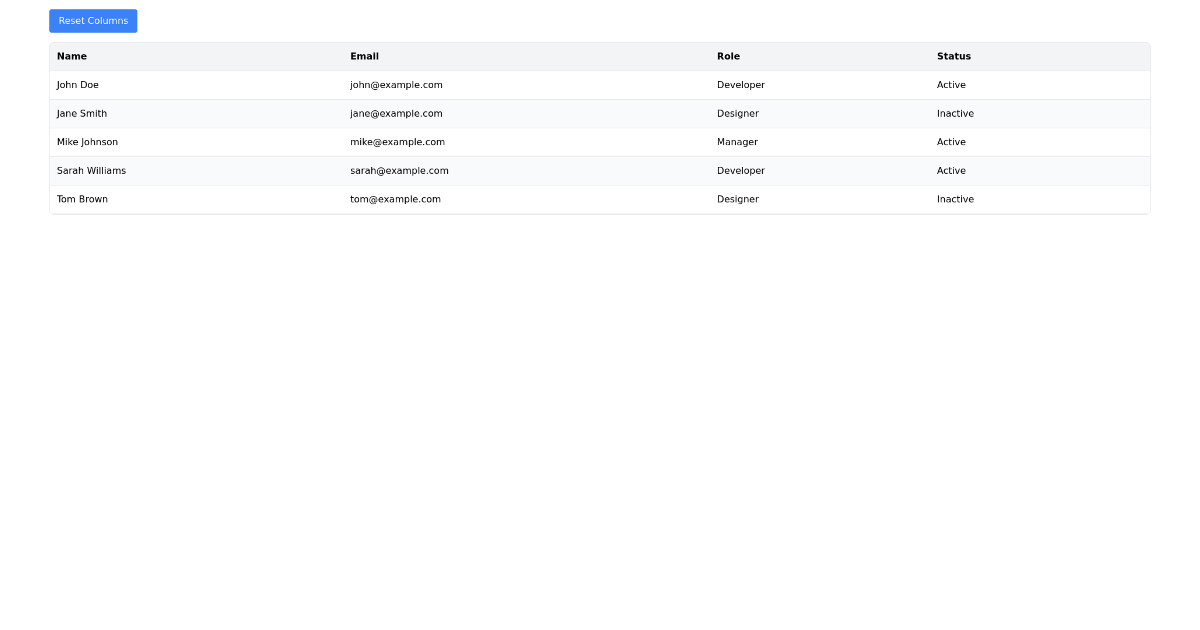Select the Status column header
Image resolution: width=1200 pixels, height=630 pixels.
(953, 56)
